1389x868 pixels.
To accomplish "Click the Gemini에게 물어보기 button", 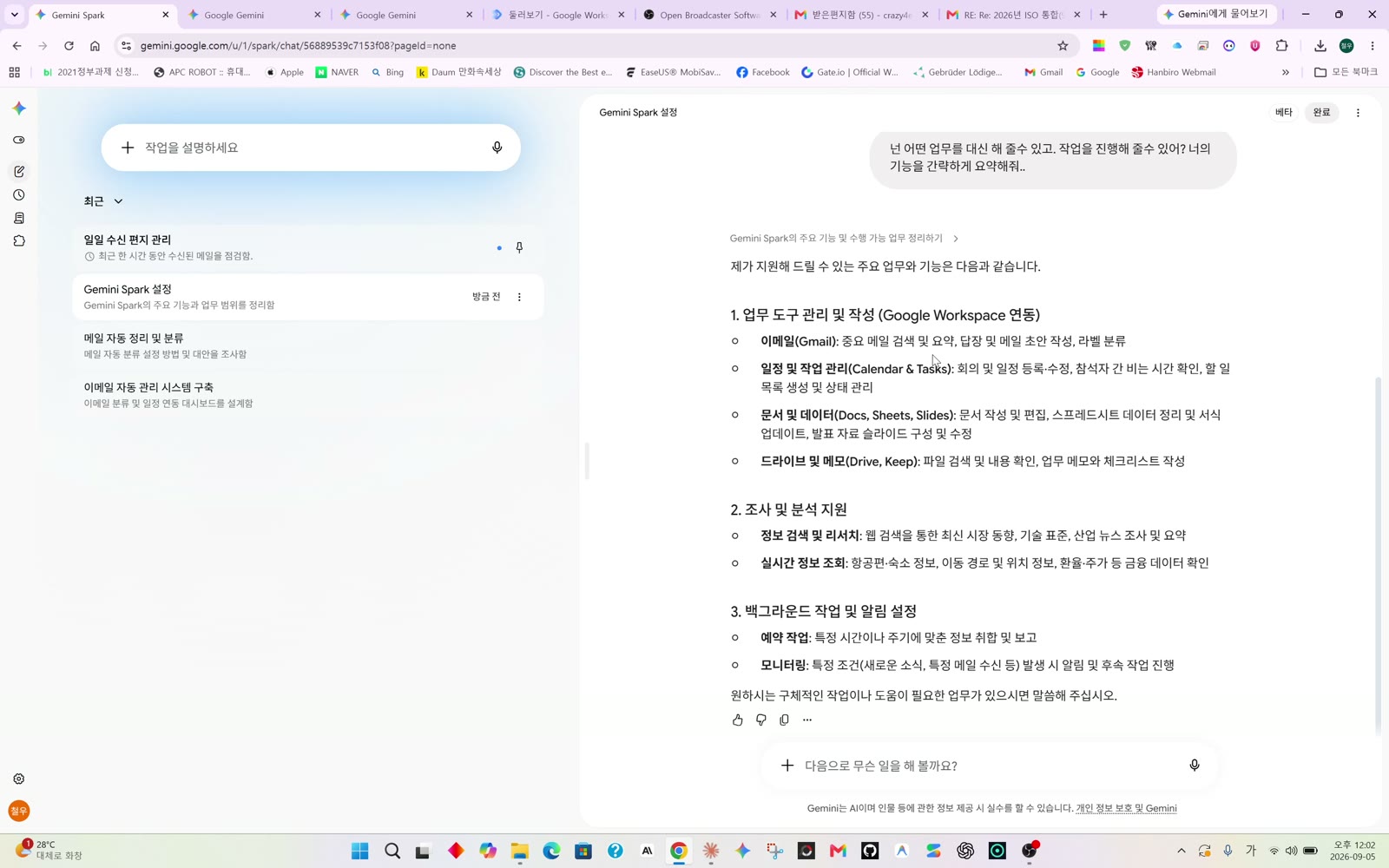I will [x=1215, y=15].
